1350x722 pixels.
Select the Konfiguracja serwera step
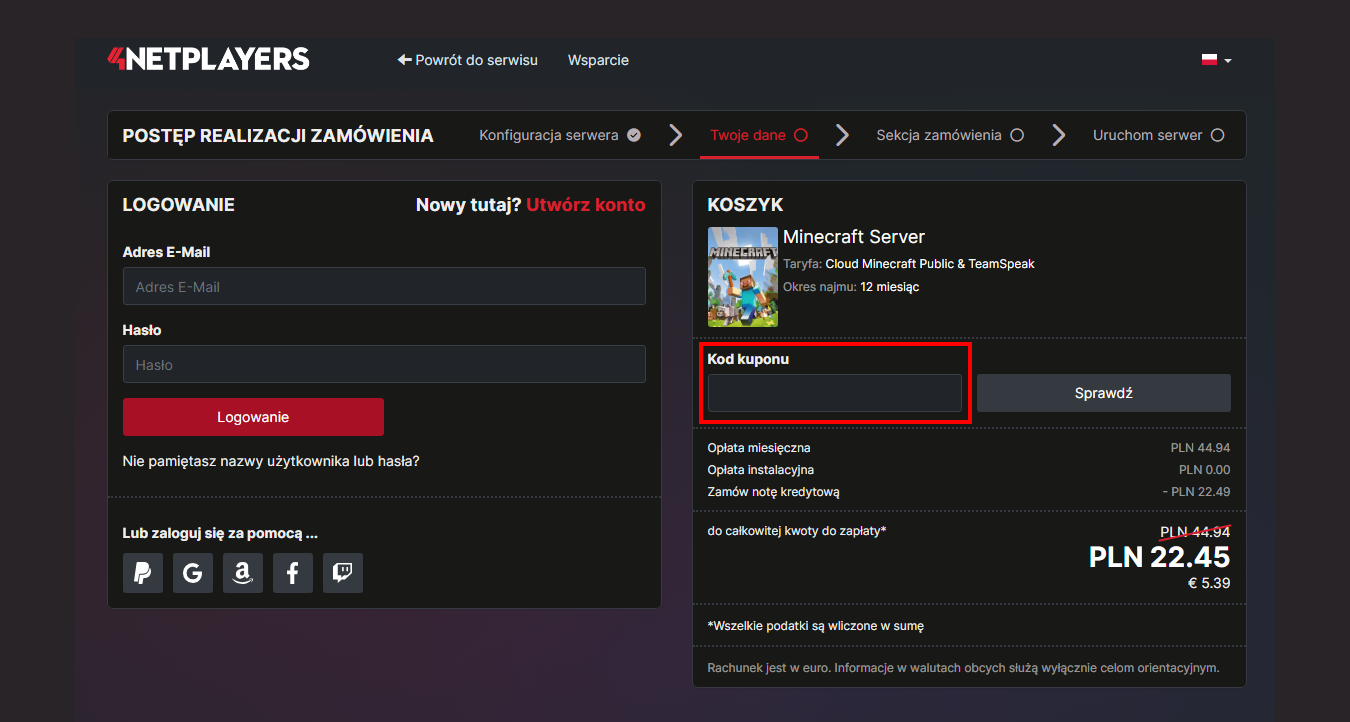point(560,135)
